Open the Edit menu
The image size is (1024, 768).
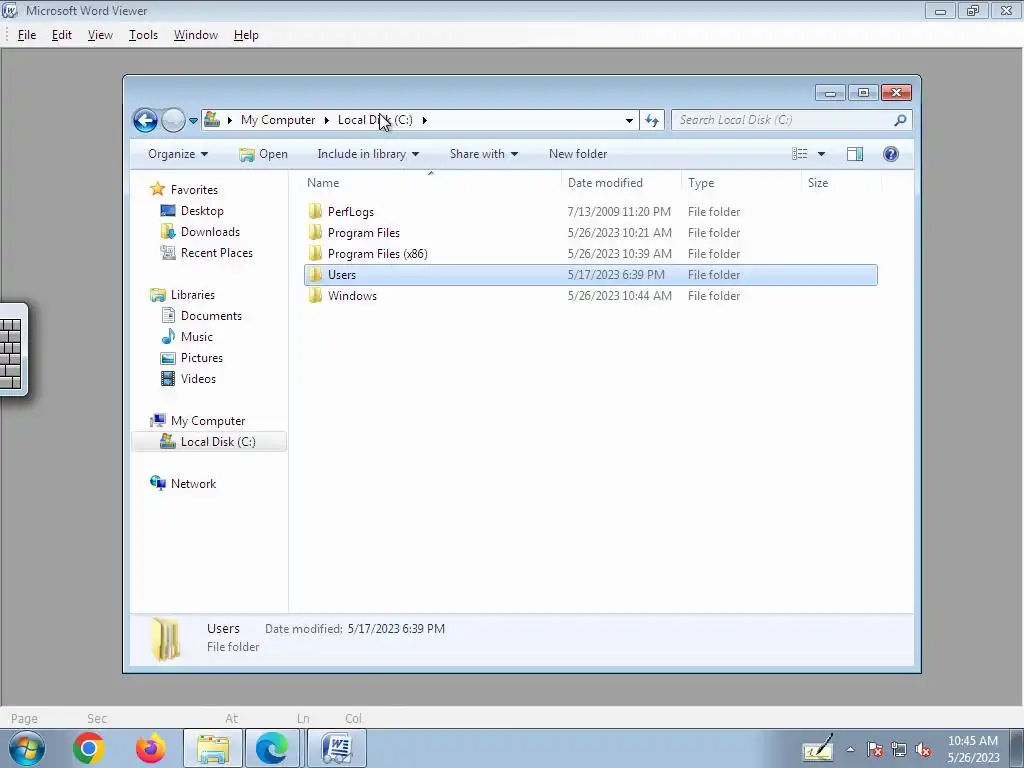(62, 35)
